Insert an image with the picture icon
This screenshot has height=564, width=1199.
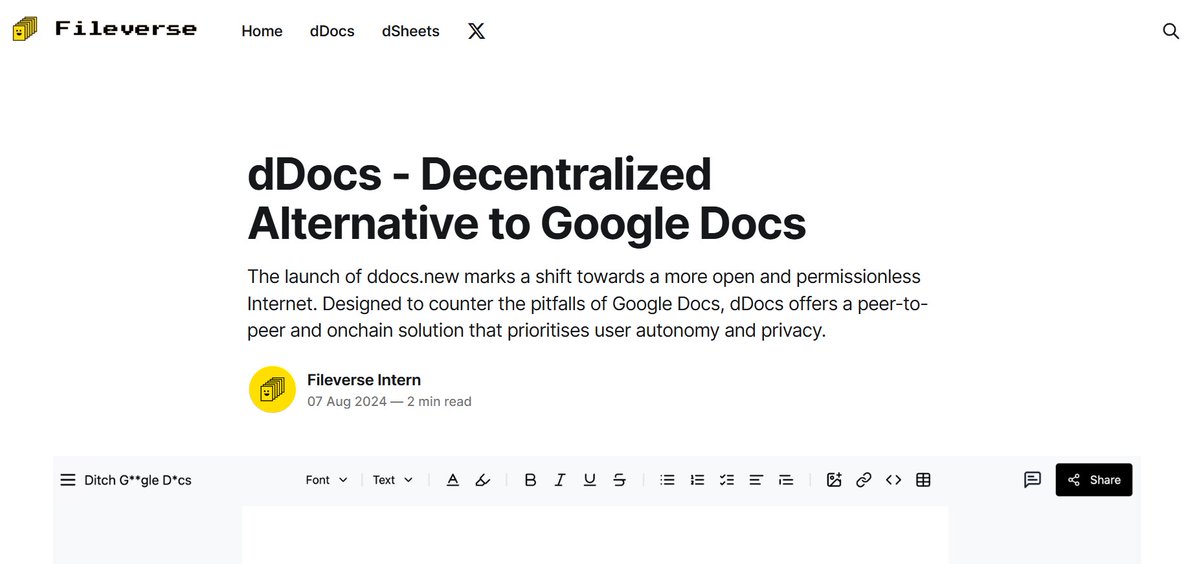click(x=834, y=480)
